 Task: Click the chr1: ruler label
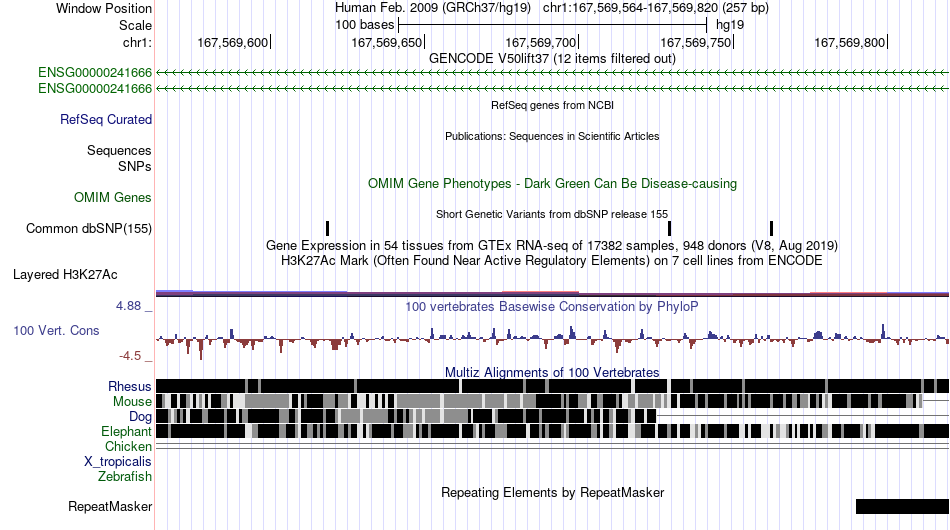pyautogui.click(x=137, y=42)
